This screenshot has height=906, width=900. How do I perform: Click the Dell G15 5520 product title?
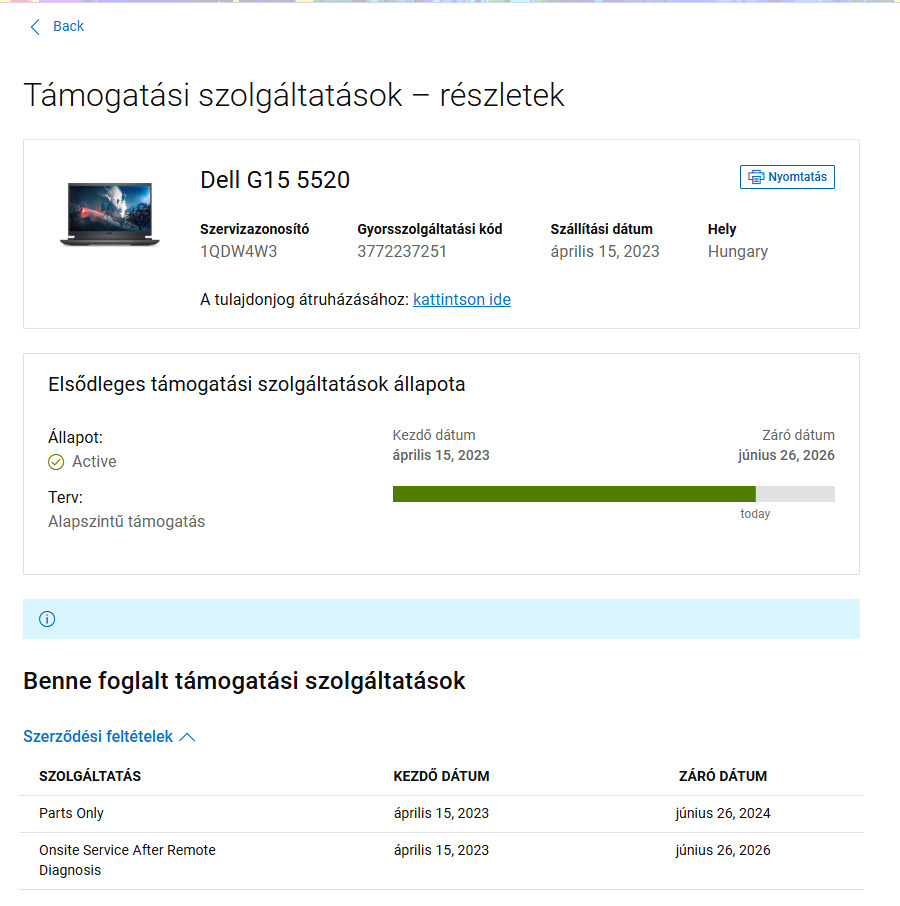click(275, 180)
